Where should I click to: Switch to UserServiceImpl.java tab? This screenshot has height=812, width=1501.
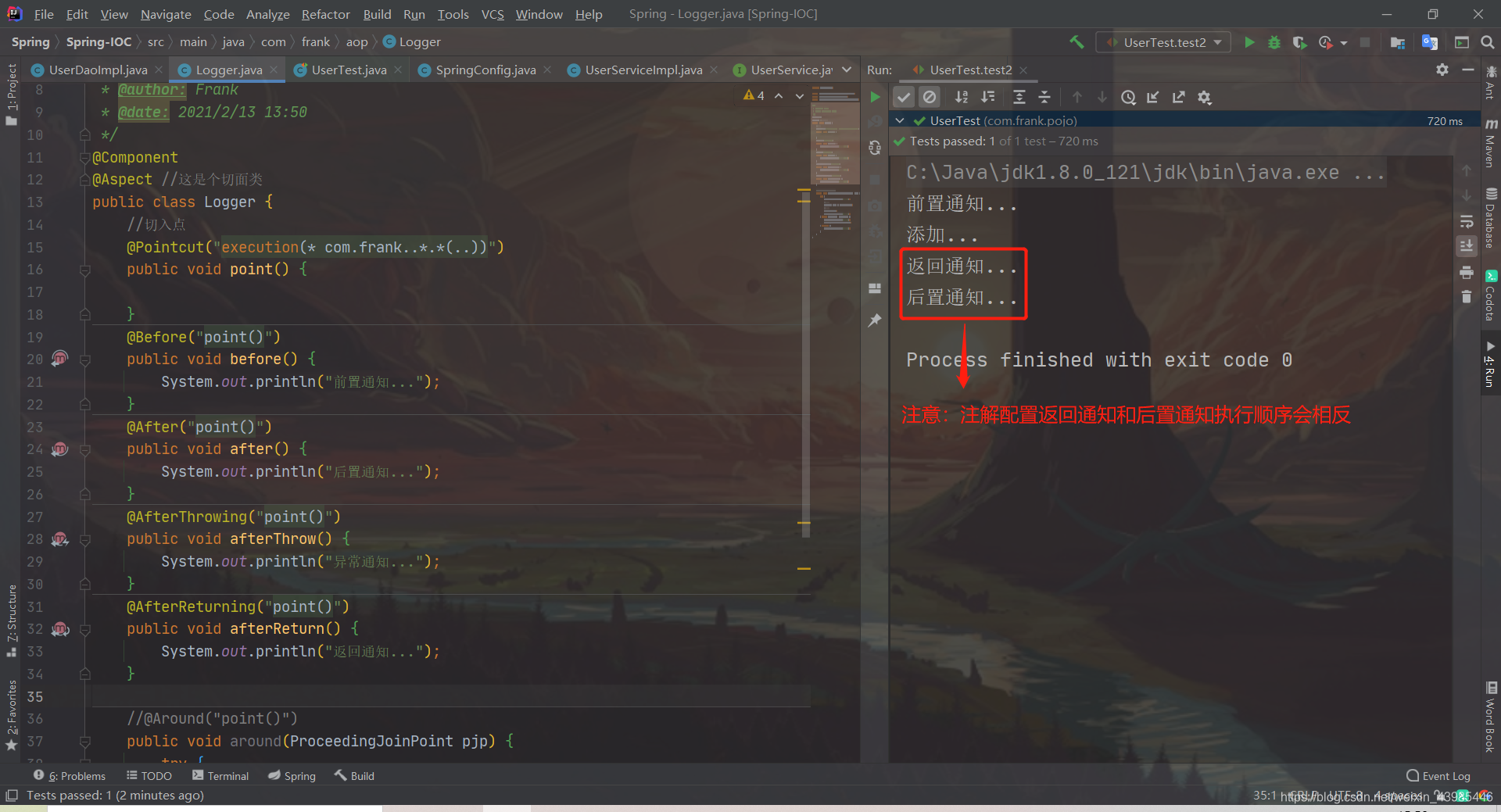click(x=643, y=70)
